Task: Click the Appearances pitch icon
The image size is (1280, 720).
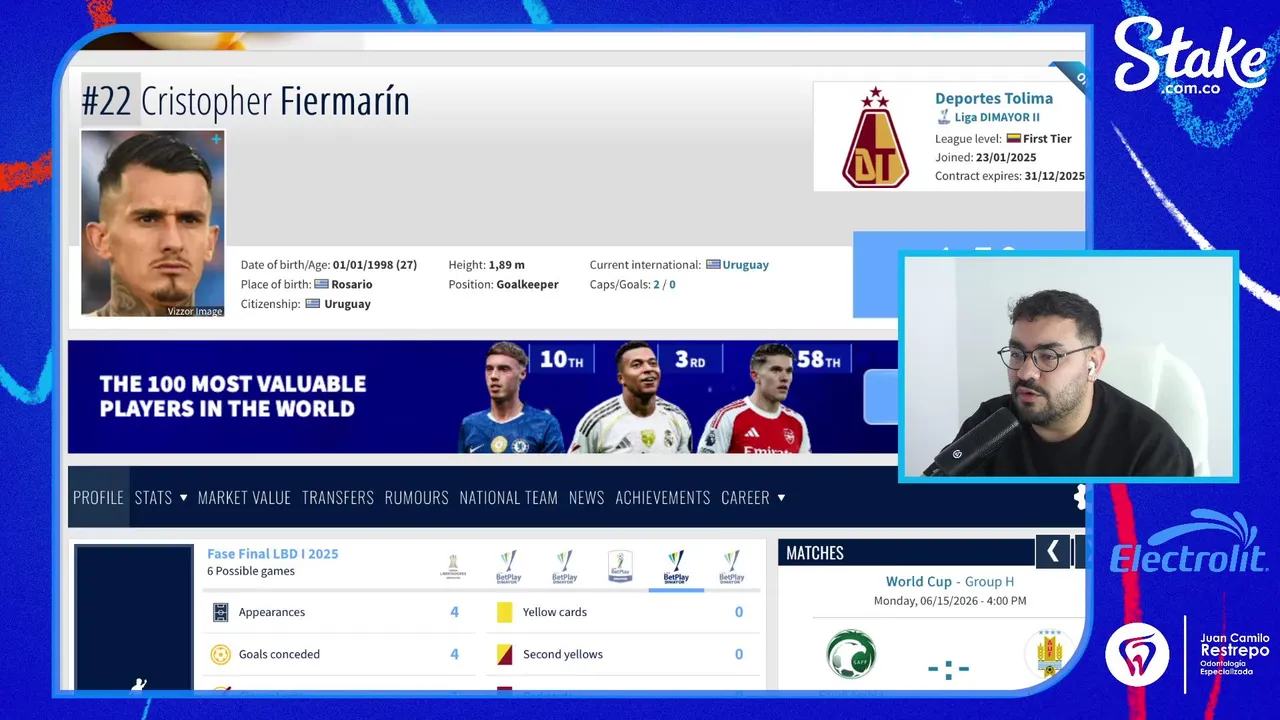Action: click(221, 612)
